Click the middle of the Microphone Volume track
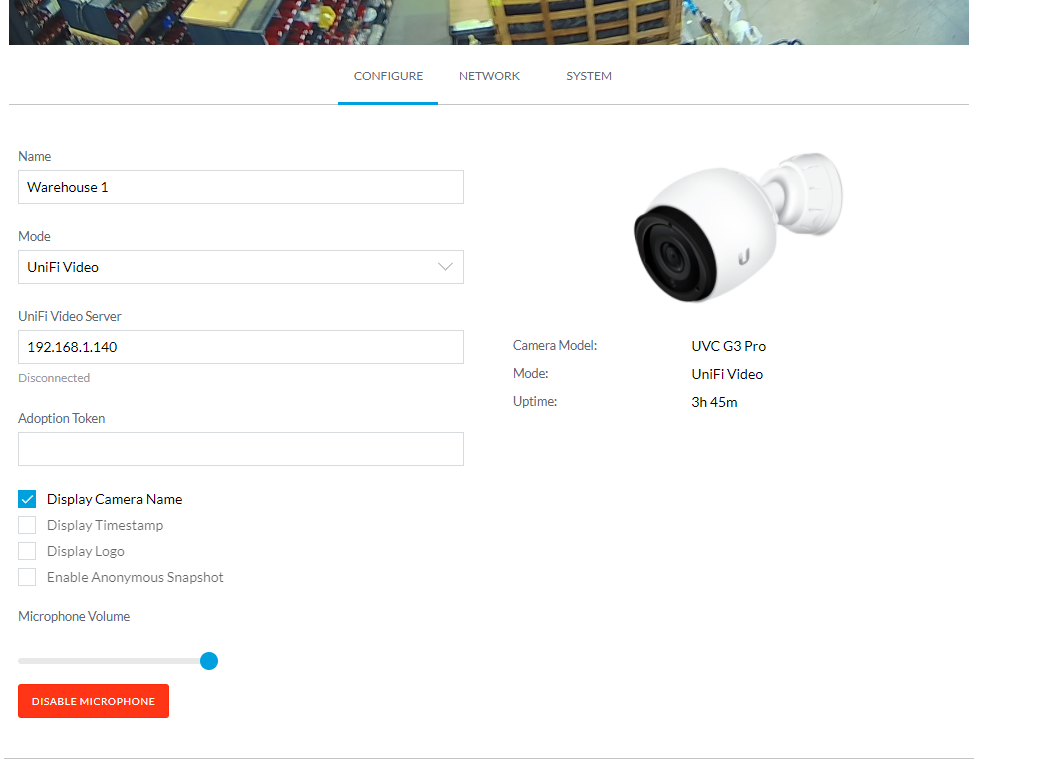Image resolution: width=1048 pixels, height=779 pixels. point(113,661)
